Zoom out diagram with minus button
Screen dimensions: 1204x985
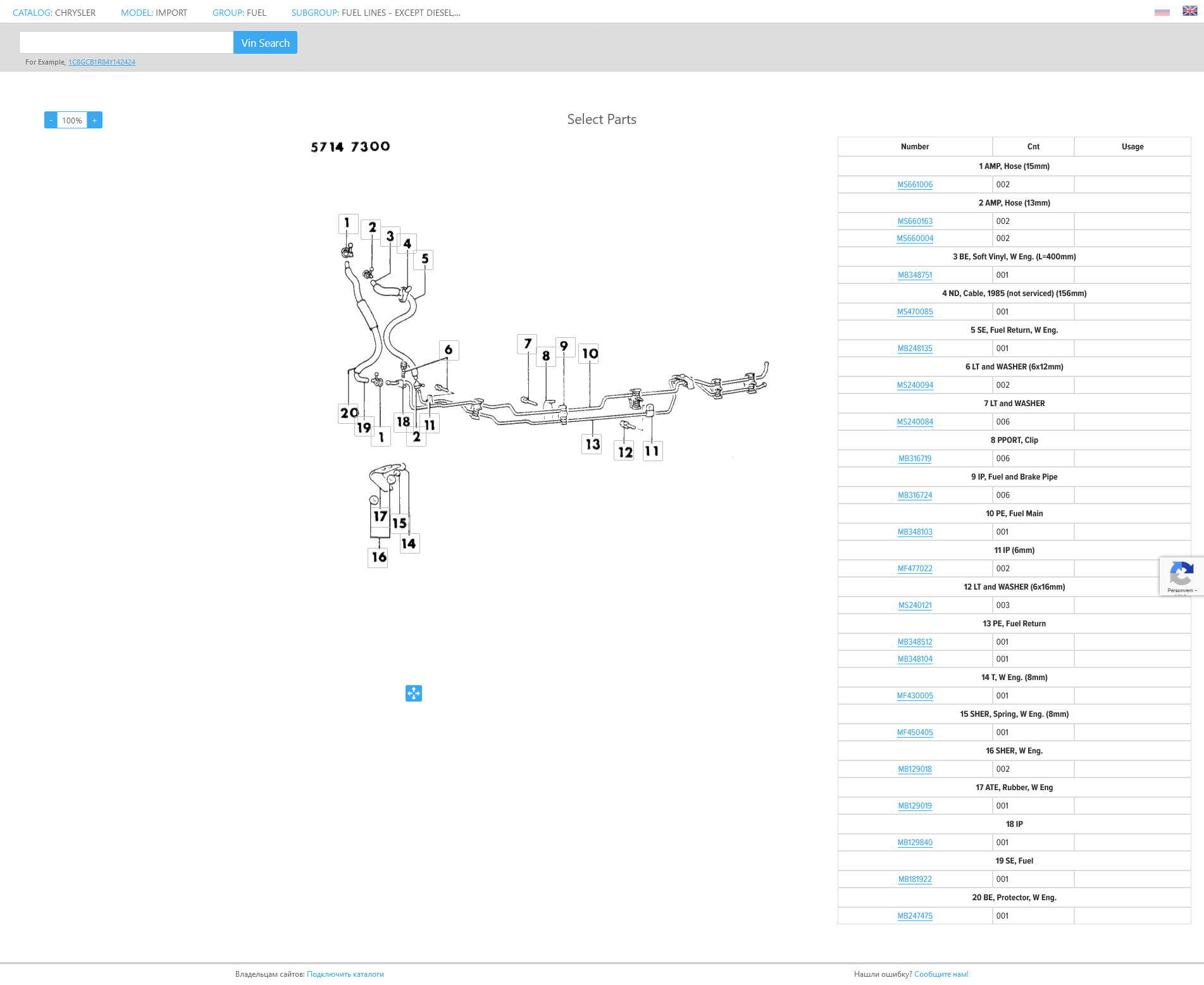(51, 120)
